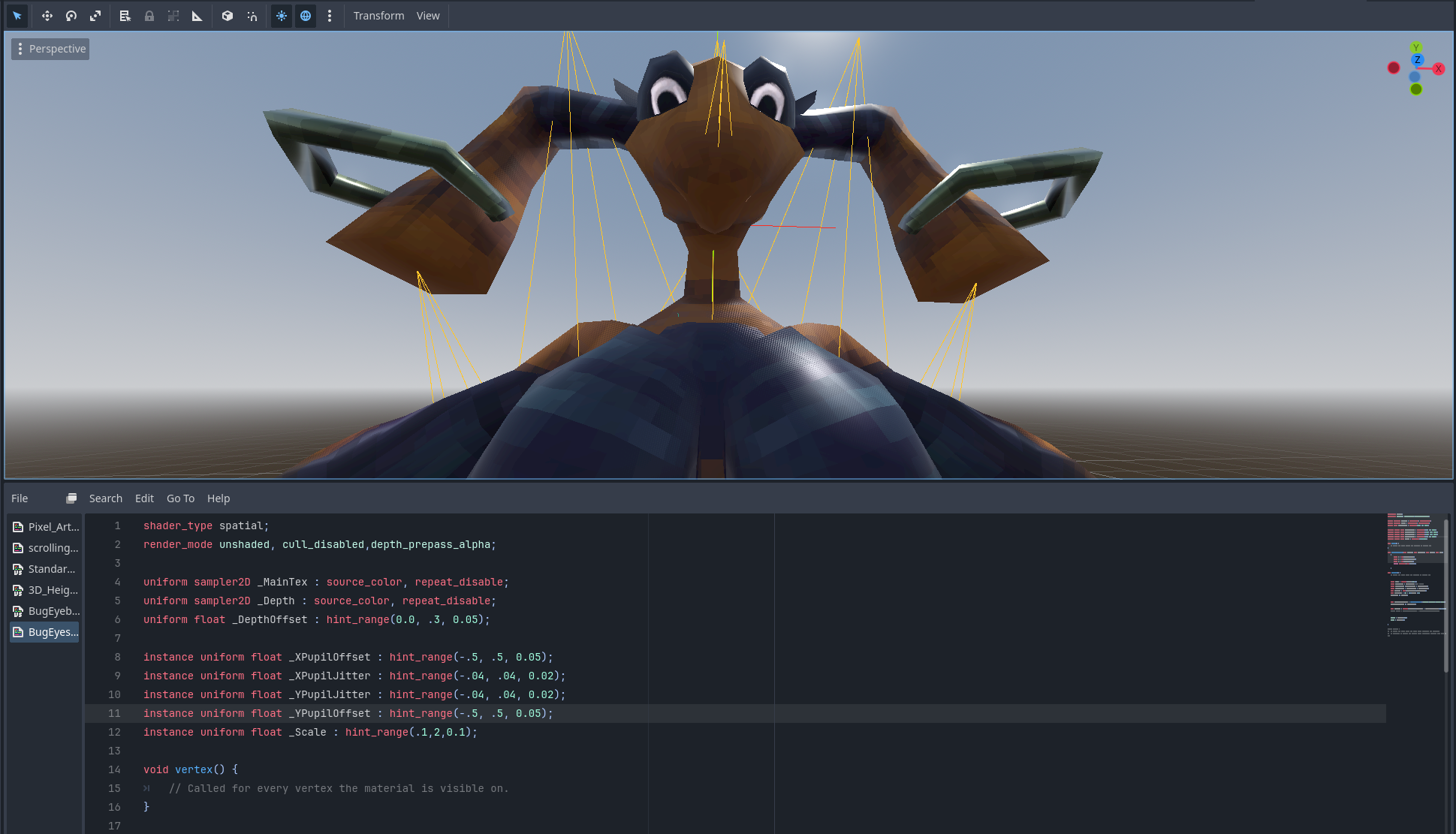Open sun and environment settings dots
Screen dimensions: 1456x834
(330, 16)
